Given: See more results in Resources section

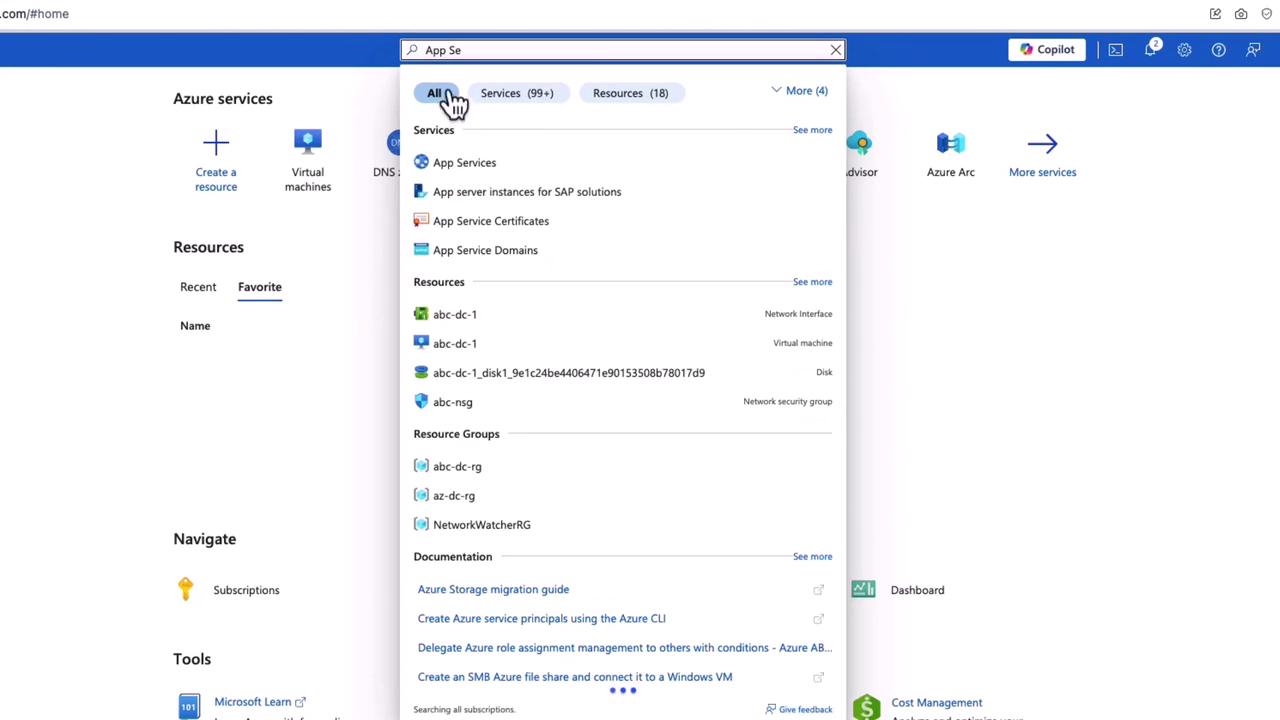Looking at the screenshot, I should point(812,282).
